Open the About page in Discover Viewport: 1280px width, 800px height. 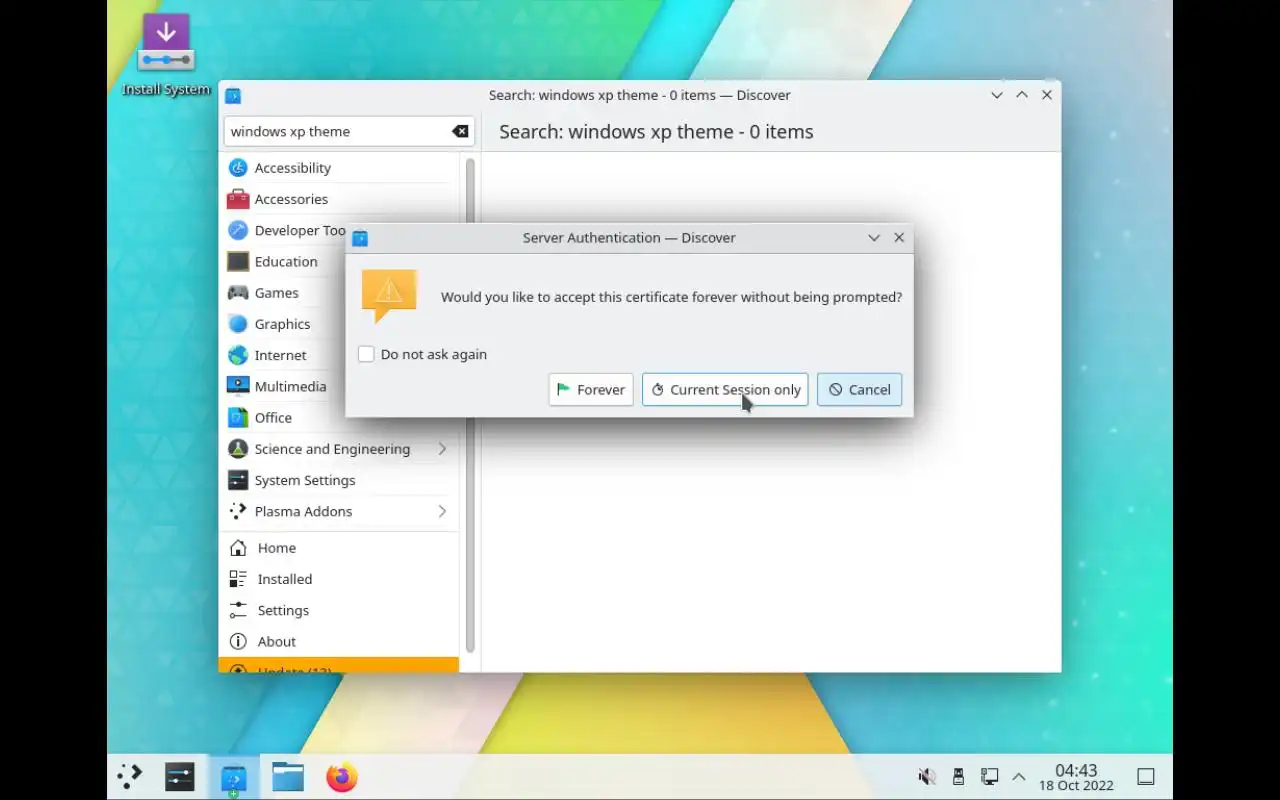339,641
